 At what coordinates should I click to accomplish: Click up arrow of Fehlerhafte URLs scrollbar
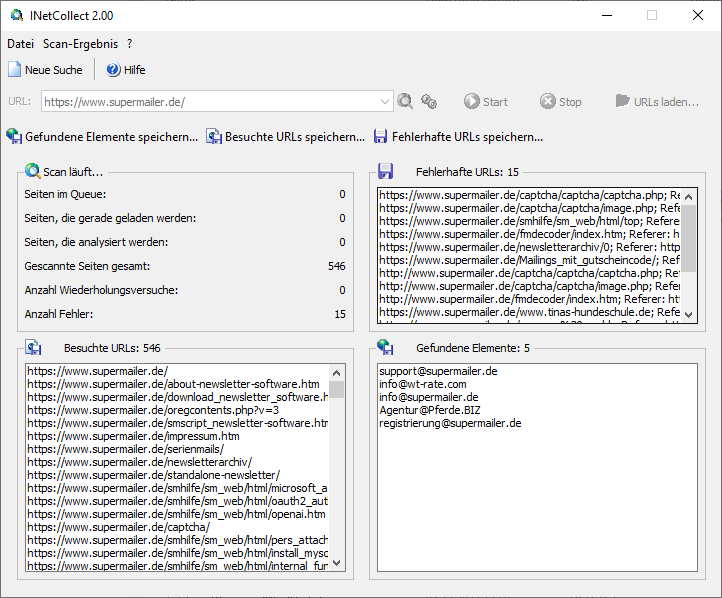tap(689, 197)
